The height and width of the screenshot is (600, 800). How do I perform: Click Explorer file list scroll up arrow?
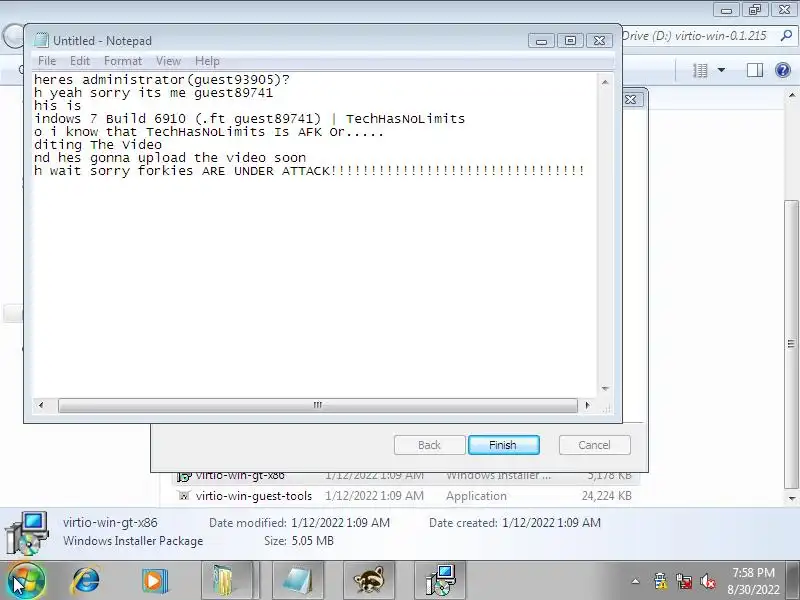click(x=791, y=95)
